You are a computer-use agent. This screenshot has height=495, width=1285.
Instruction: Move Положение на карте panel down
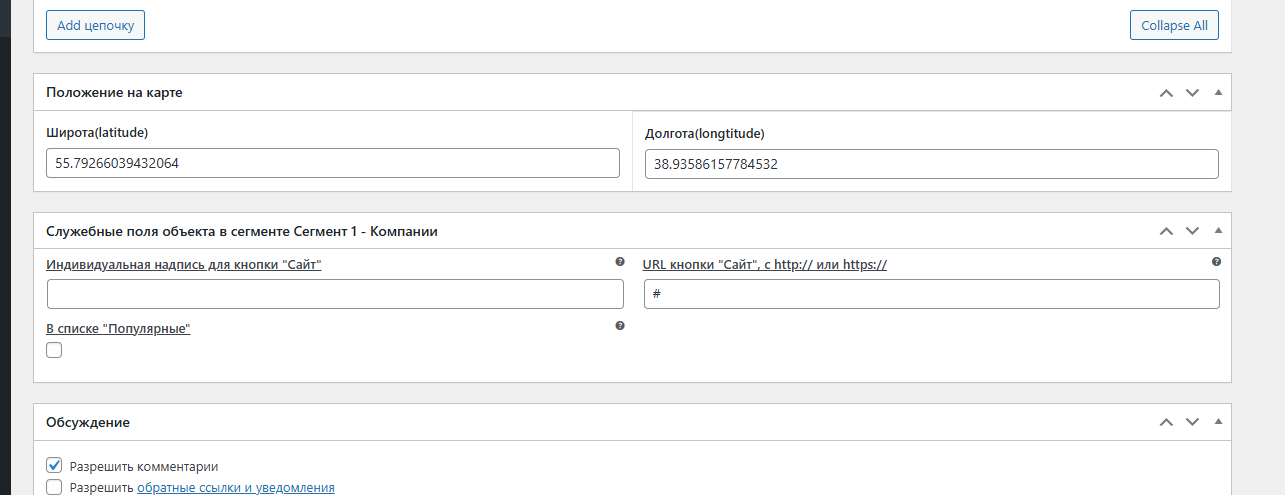click(1192, 93)
